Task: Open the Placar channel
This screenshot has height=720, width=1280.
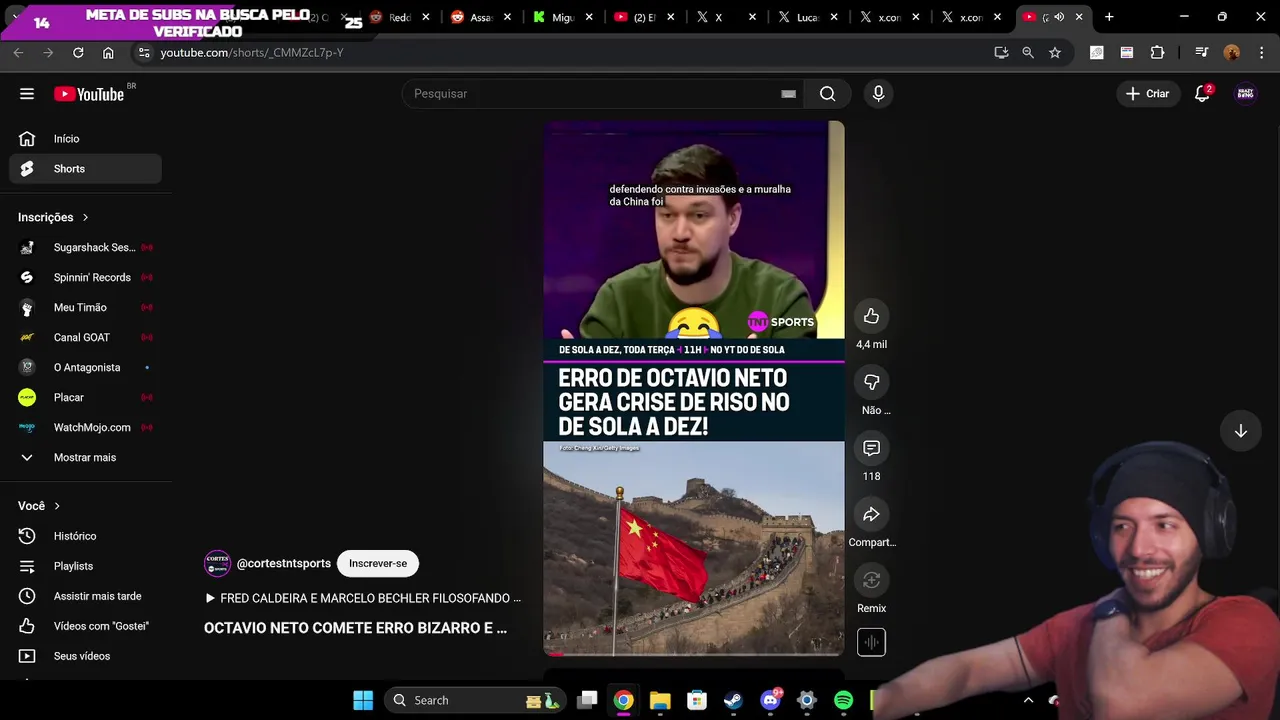Action: 85,397
